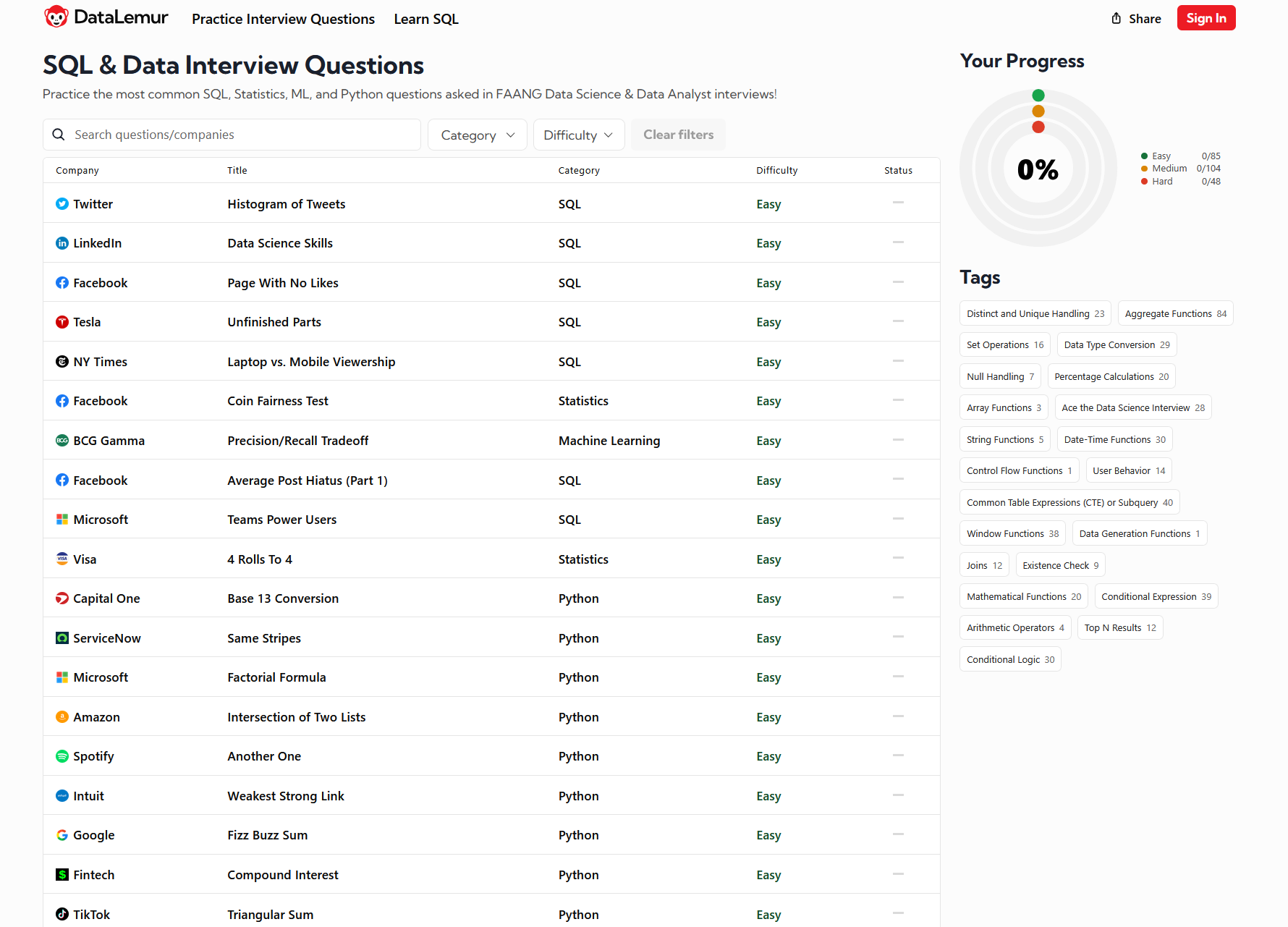The image size is (1288, 927).
Task: Select the Null Handling tag
Action: 1000,376
